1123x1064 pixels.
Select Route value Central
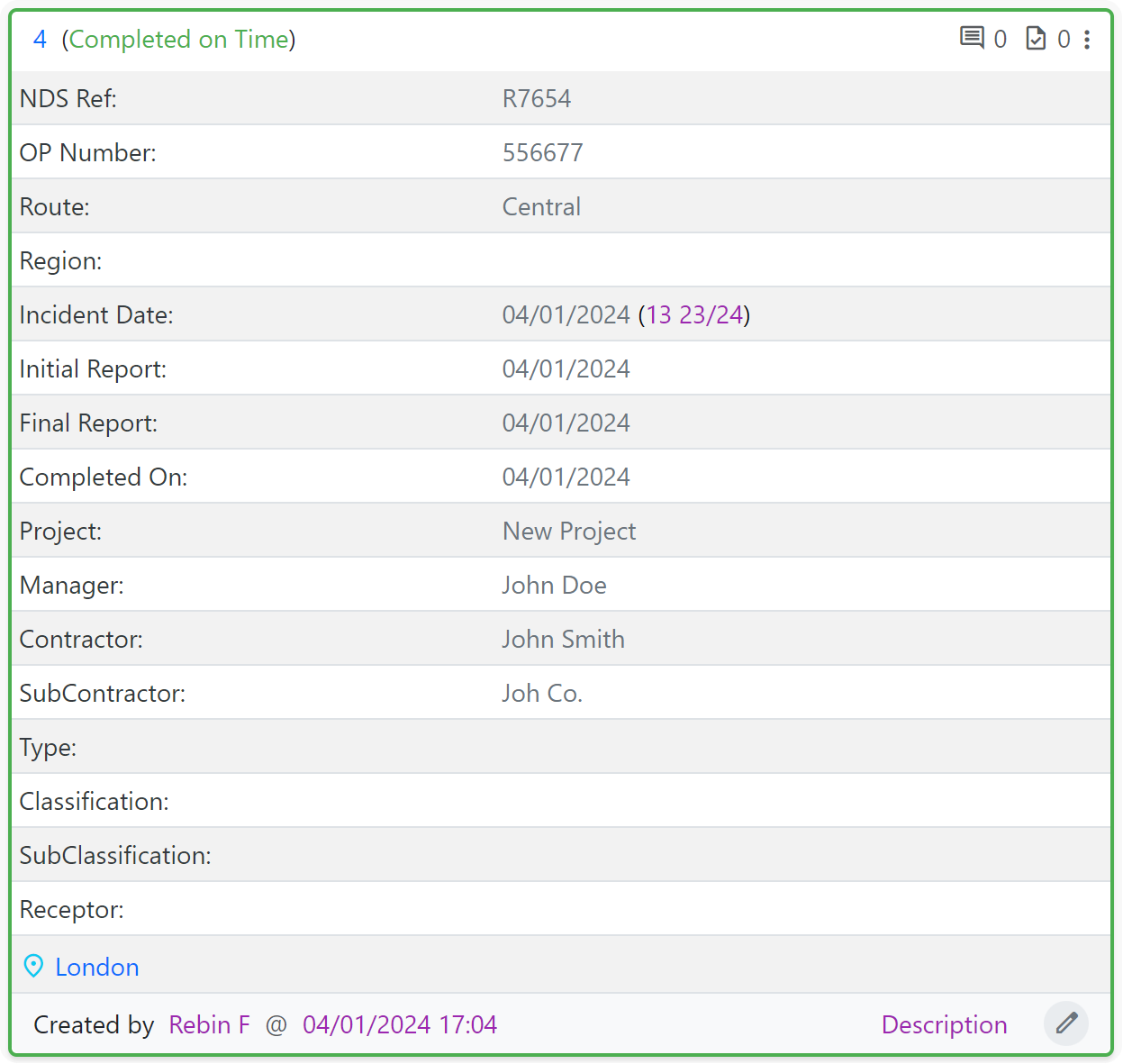pyautogui.click(x=541, y=206)
